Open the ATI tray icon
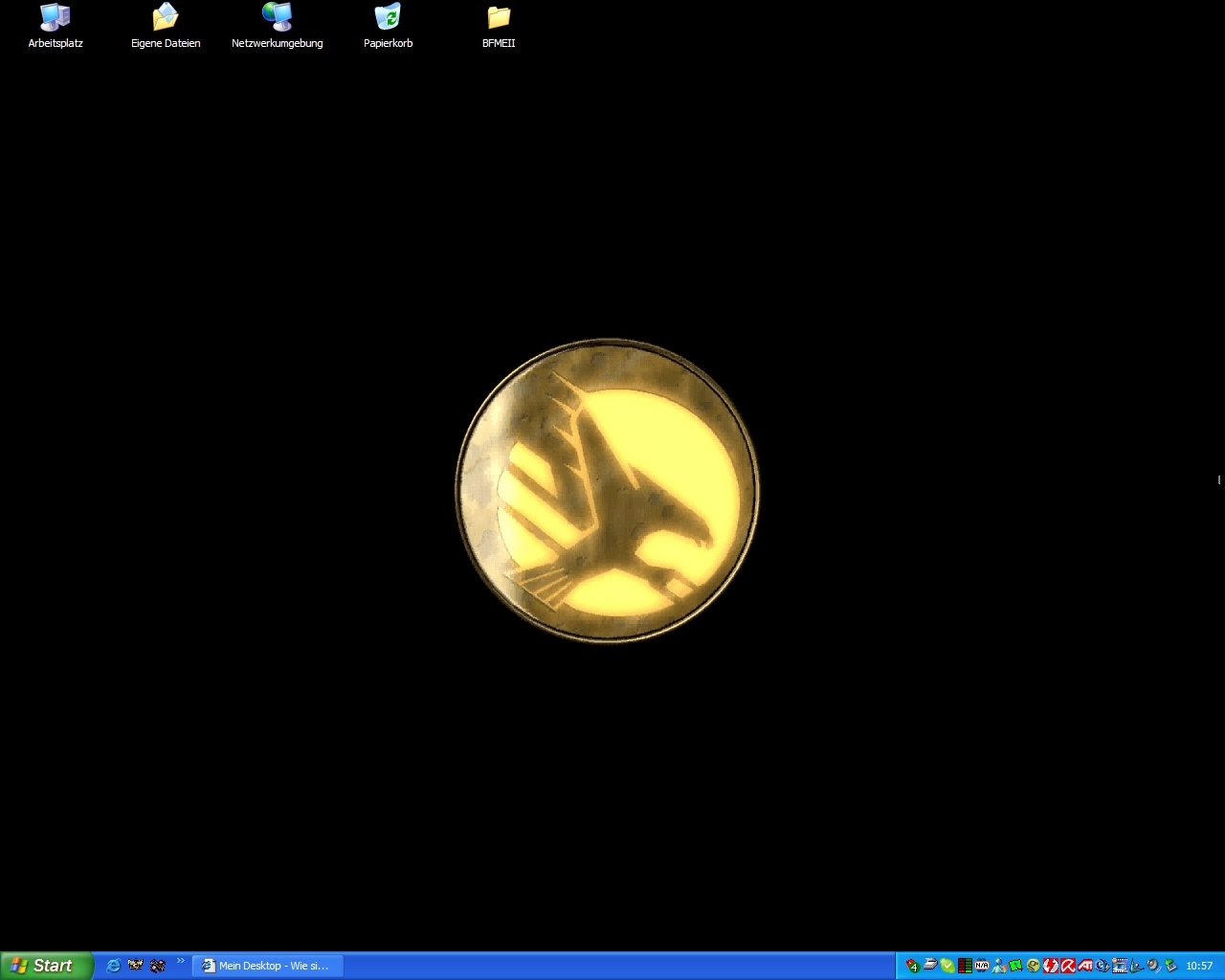Viewport: 1225px width, 980px height. point(1085,966)
